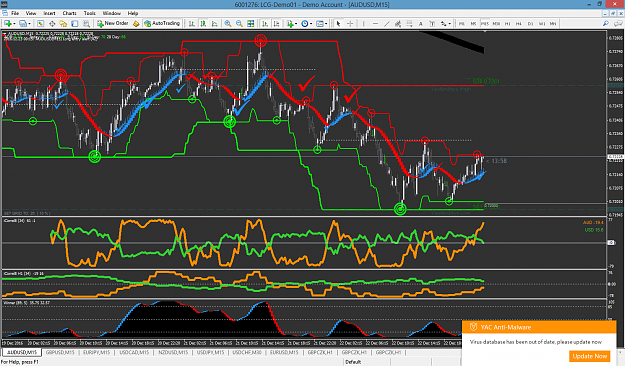Image resolution: width=625 pixels, height=366 pixels.
Task: Switch to the GBPUSD,M15 chart tab
Action: 60,353
